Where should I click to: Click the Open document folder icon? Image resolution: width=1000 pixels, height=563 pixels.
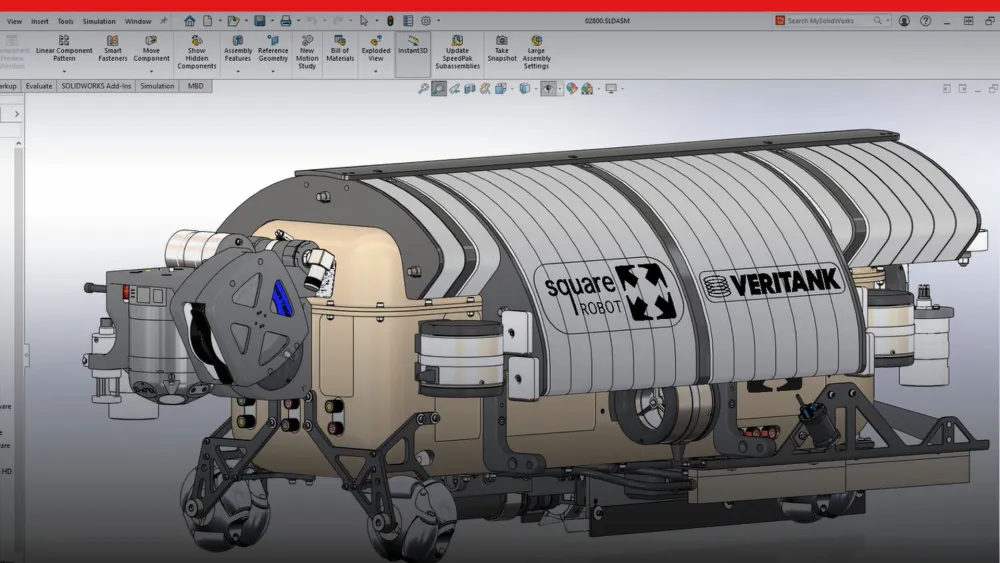233,21
